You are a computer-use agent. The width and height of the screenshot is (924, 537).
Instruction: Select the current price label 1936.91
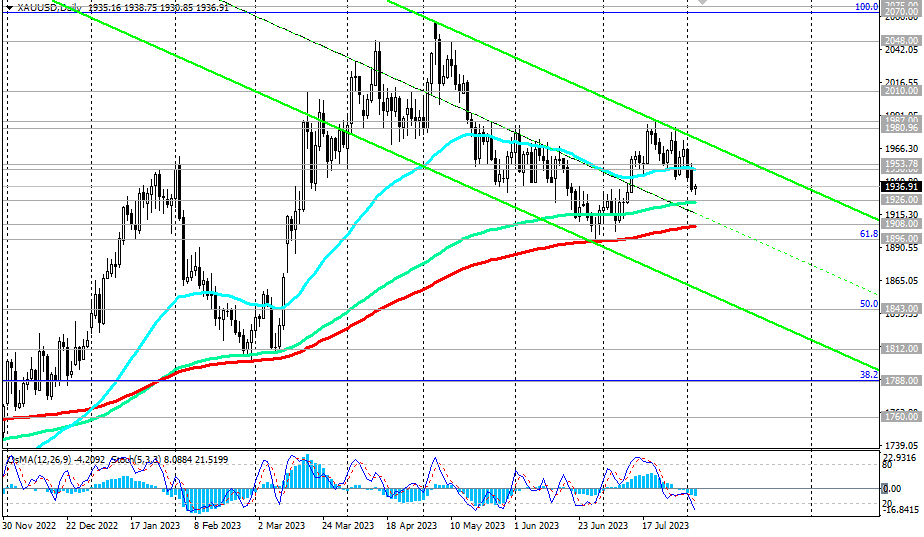tap(902, 186)
